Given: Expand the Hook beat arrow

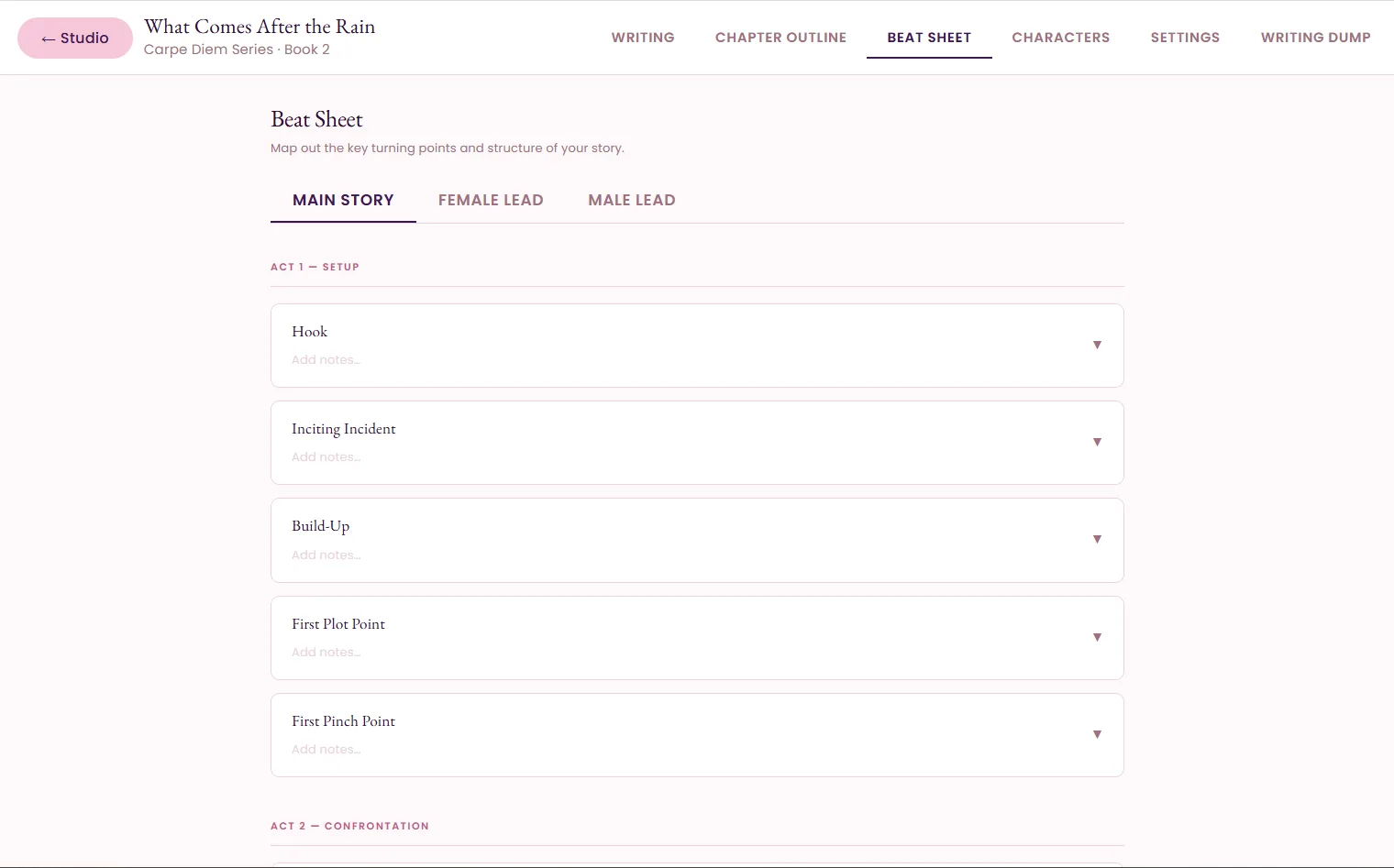Looking at the screenshot, I should click(1097, 345).
